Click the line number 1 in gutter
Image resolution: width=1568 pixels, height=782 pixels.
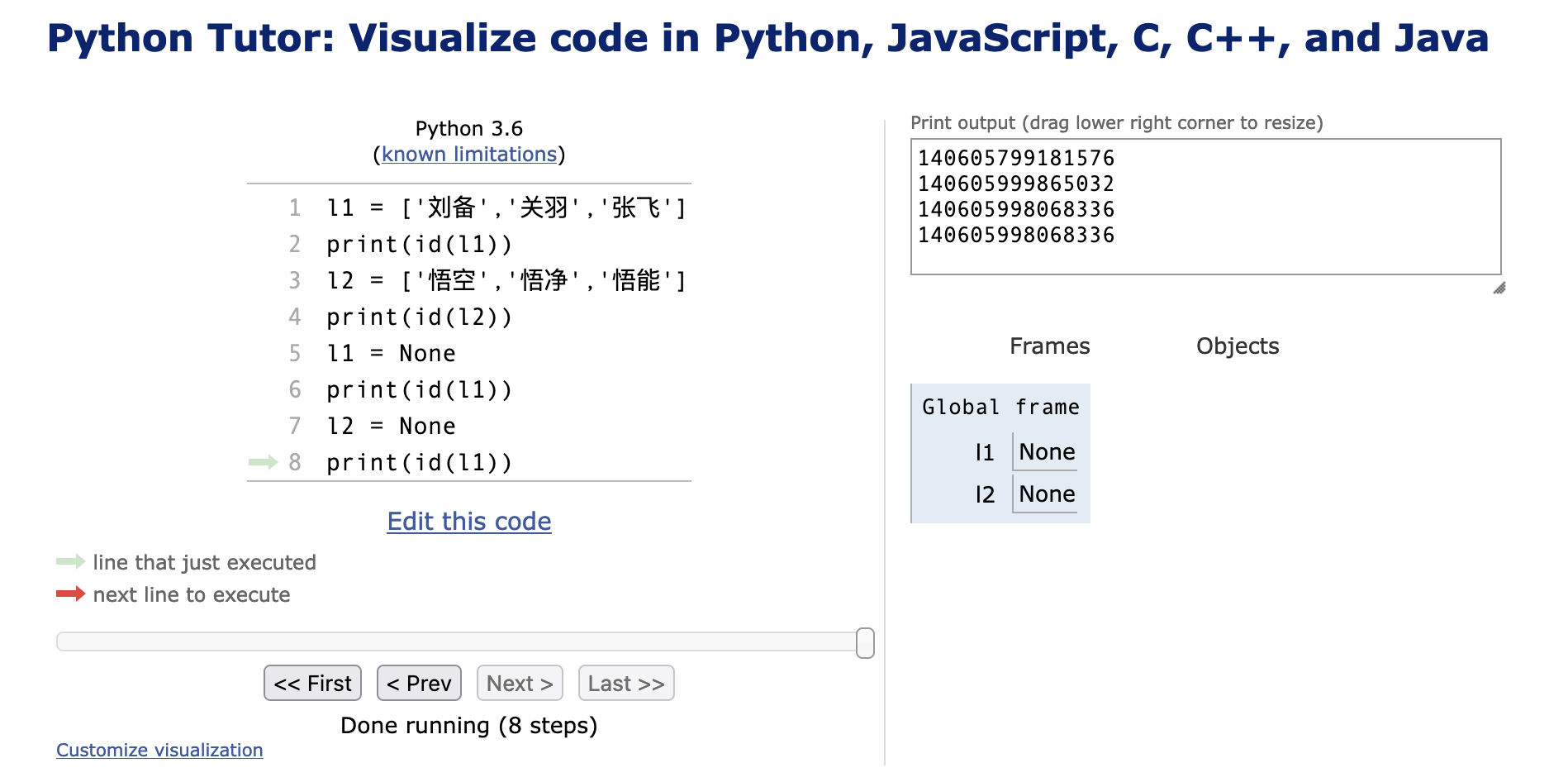294,207
